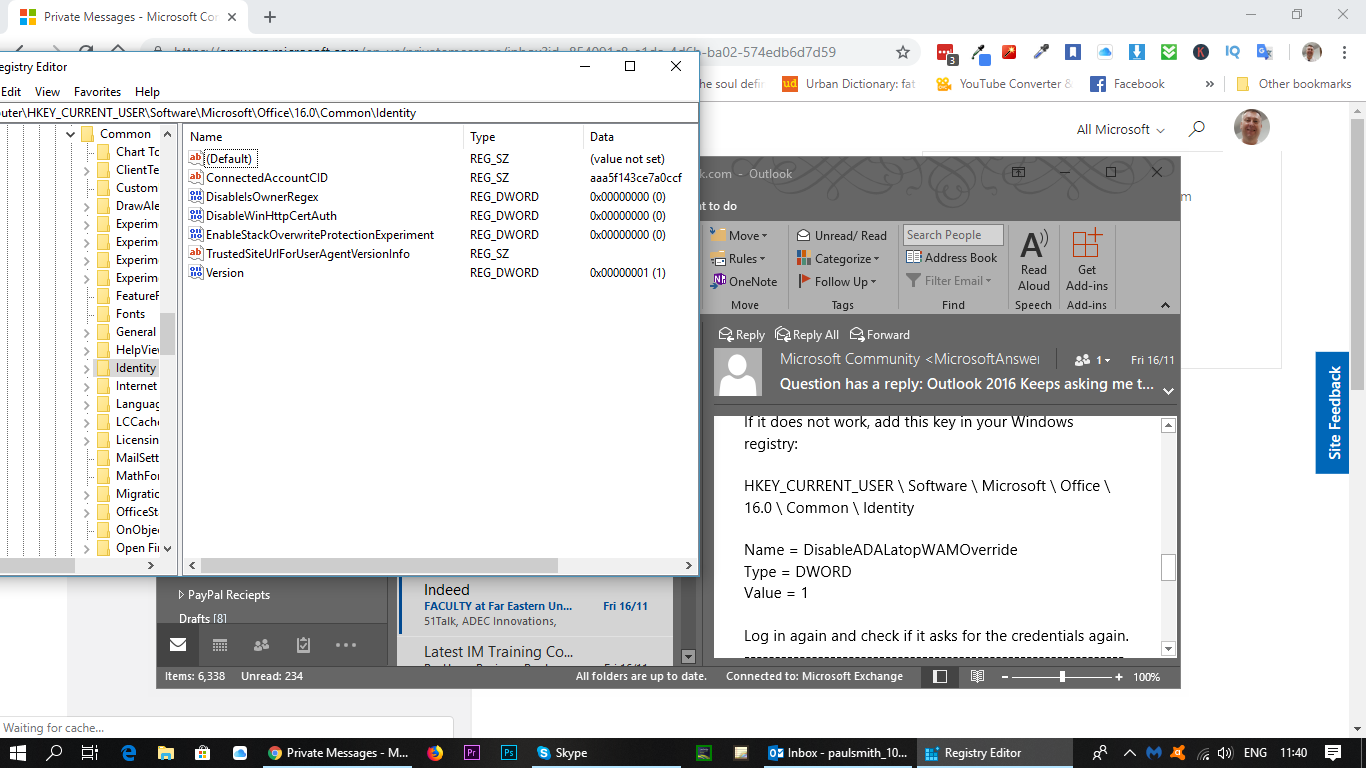Open the Urban Dictionary bookmark
Image resolution: width=1366 pixels, height=768 pixels.
[x=849, y=84]
